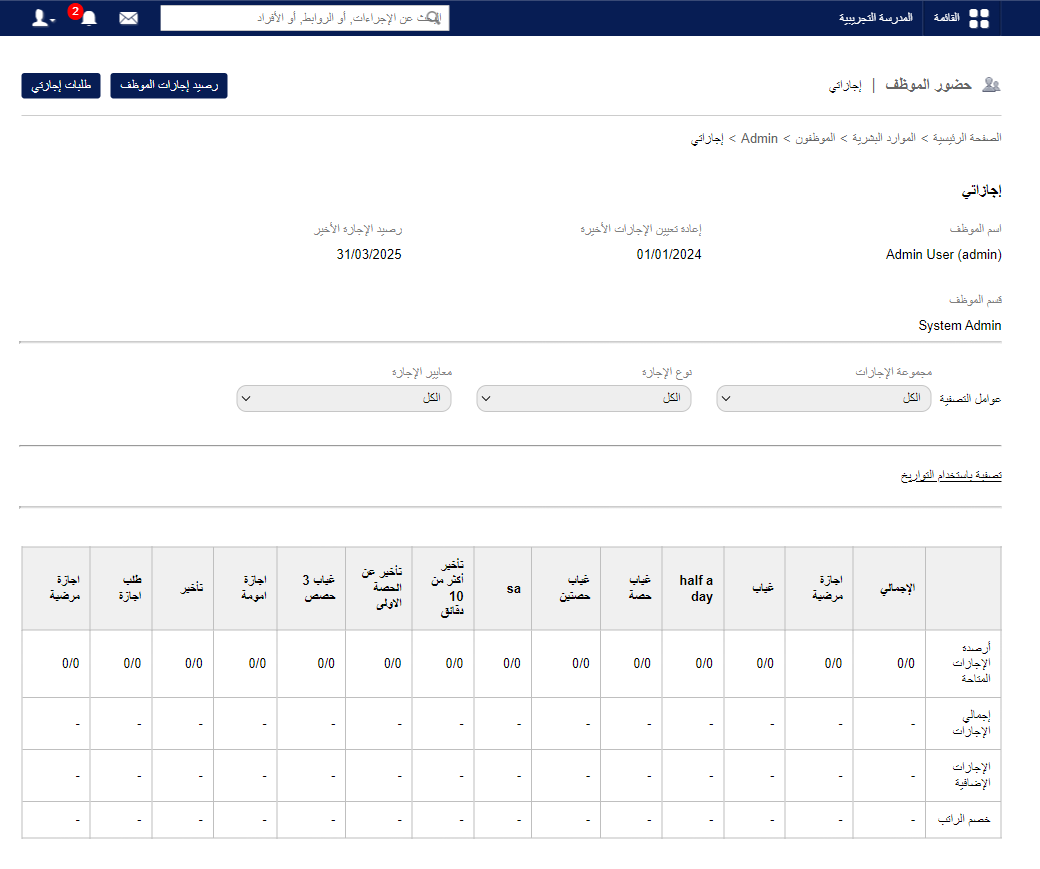Click تأخير عن الحصة الاولى header

(x=379, y=588)
